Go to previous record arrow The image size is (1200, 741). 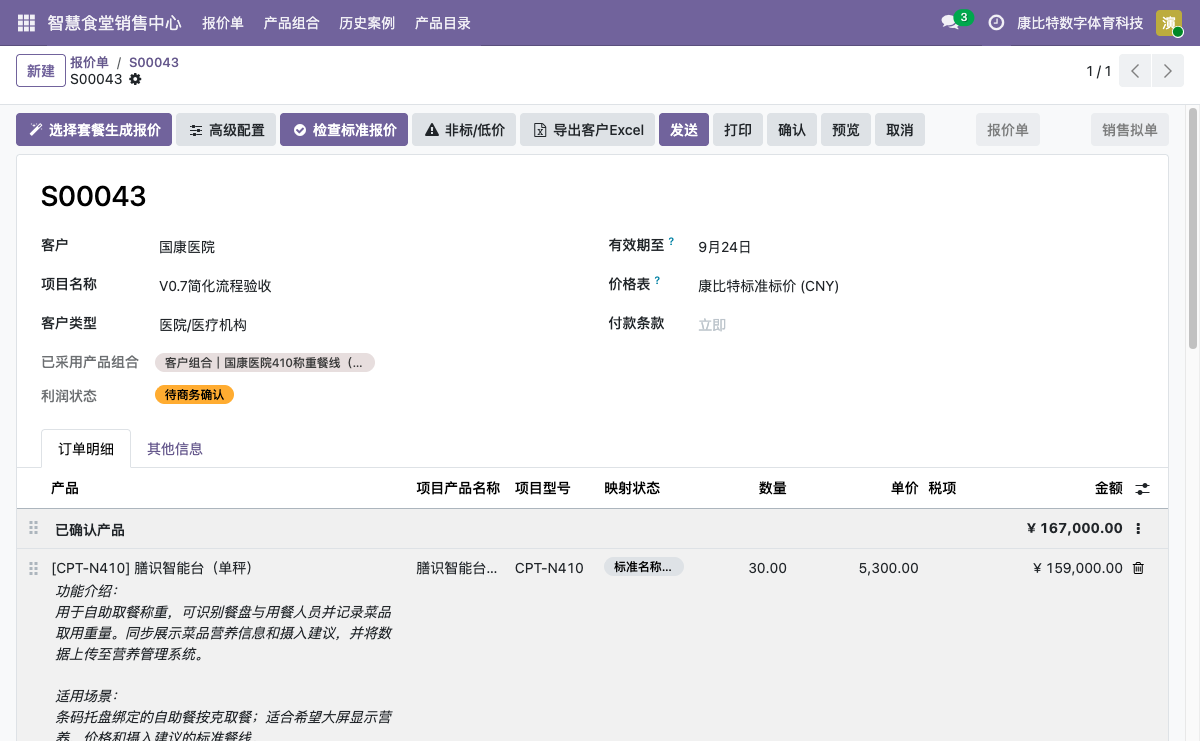point(1135,71)
